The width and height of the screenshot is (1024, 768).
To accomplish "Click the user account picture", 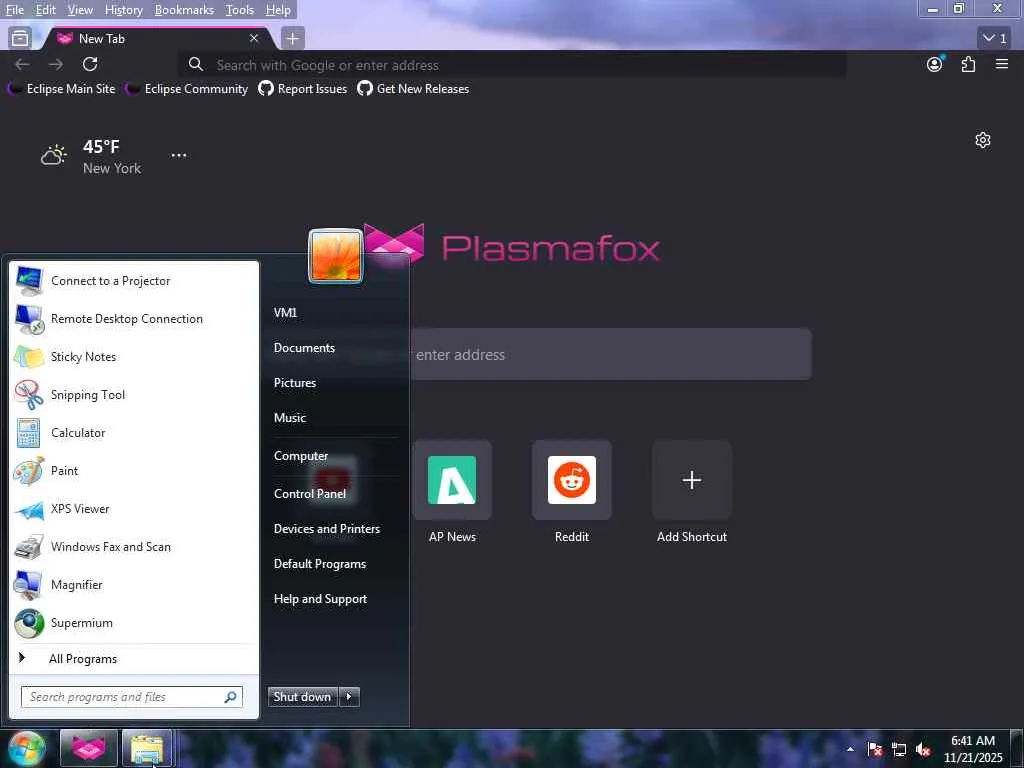I will tap(336, 255).
